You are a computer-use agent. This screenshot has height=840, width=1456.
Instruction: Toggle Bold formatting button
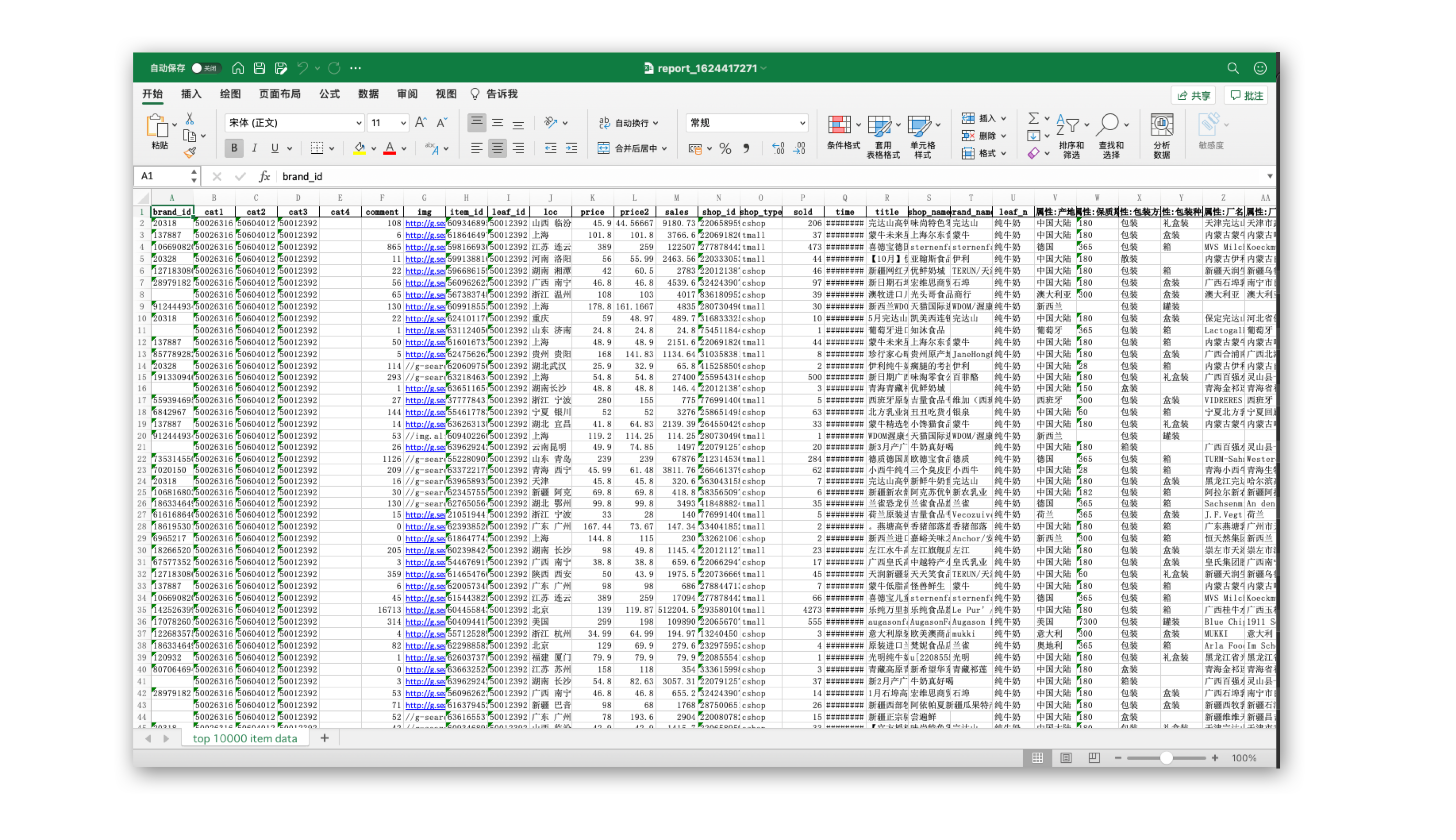[234, 148]
